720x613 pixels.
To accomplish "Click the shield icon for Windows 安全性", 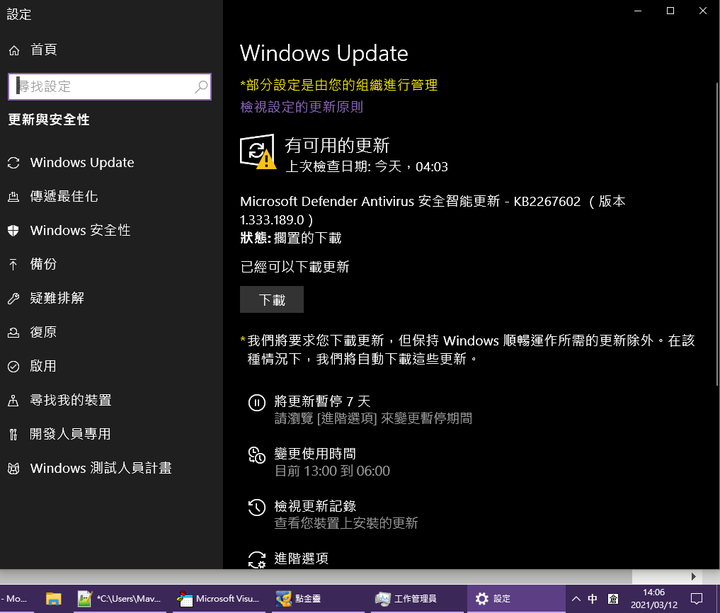I will click(14, 231).
